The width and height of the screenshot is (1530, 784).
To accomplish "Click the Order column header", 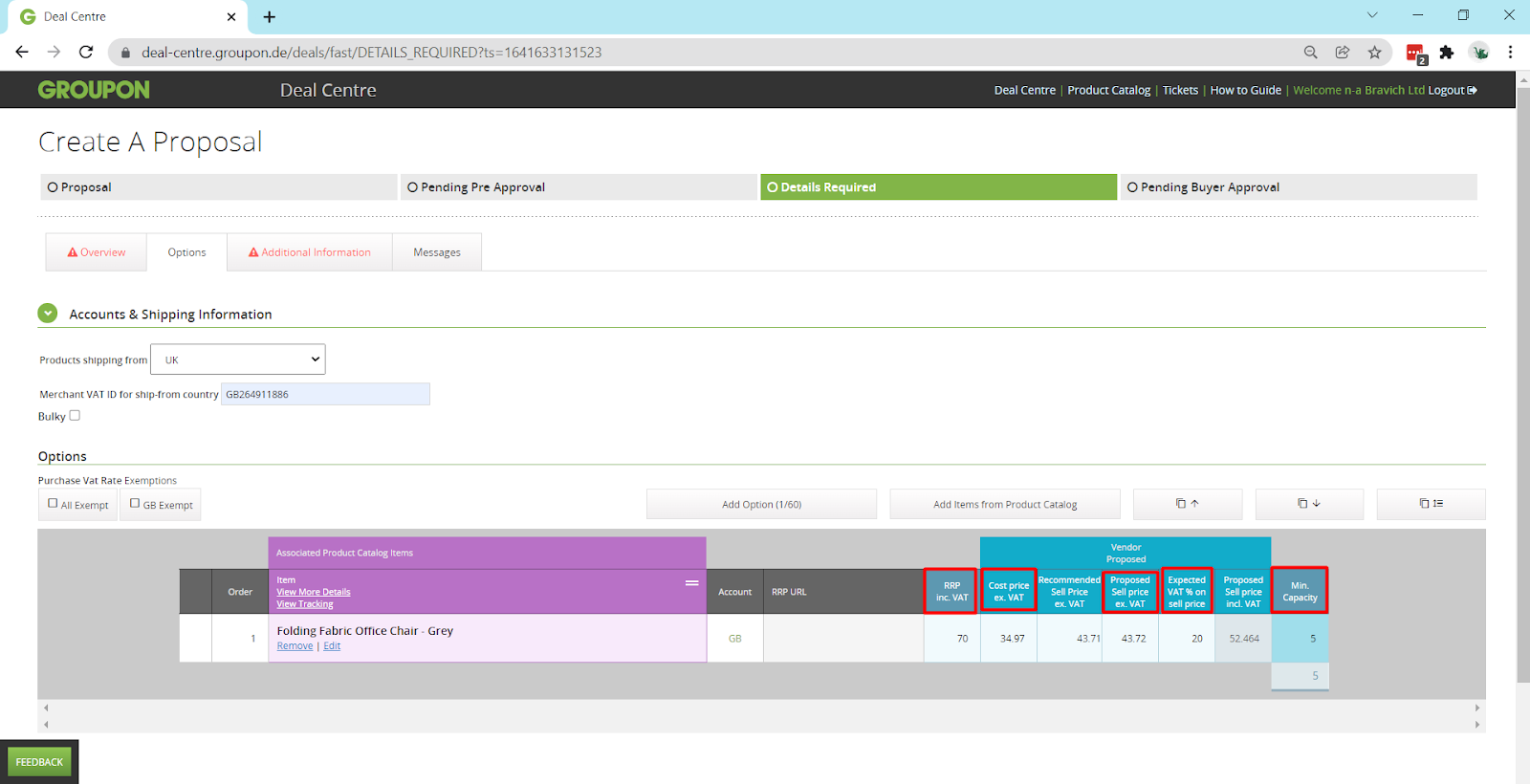I will pos(240,592).
